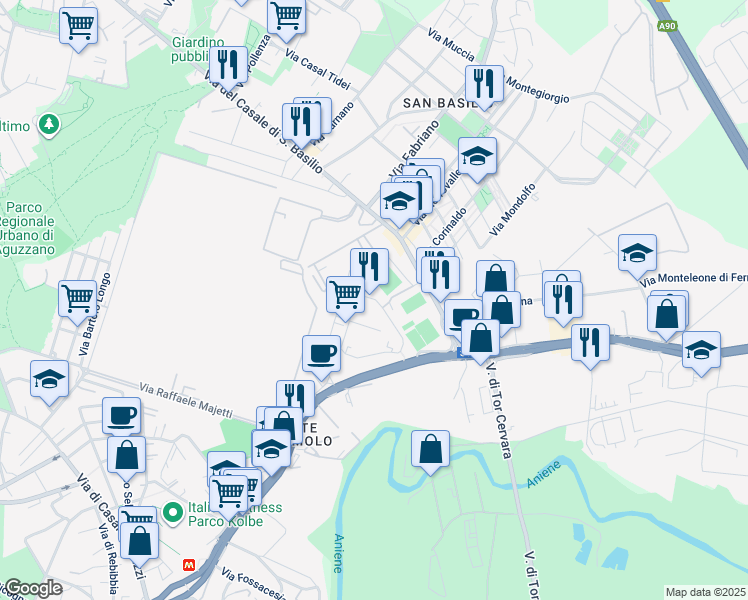The width and height of the screenshot is (748, 600).
Task: Click the shopping cart marker at top center
Action: [286, 18]
